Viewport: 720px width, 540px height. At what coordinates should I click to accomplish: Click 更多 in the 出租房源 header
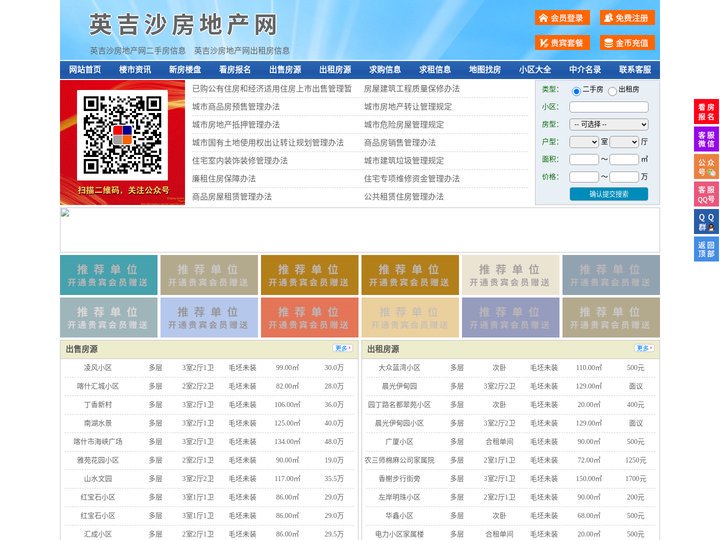644,348
